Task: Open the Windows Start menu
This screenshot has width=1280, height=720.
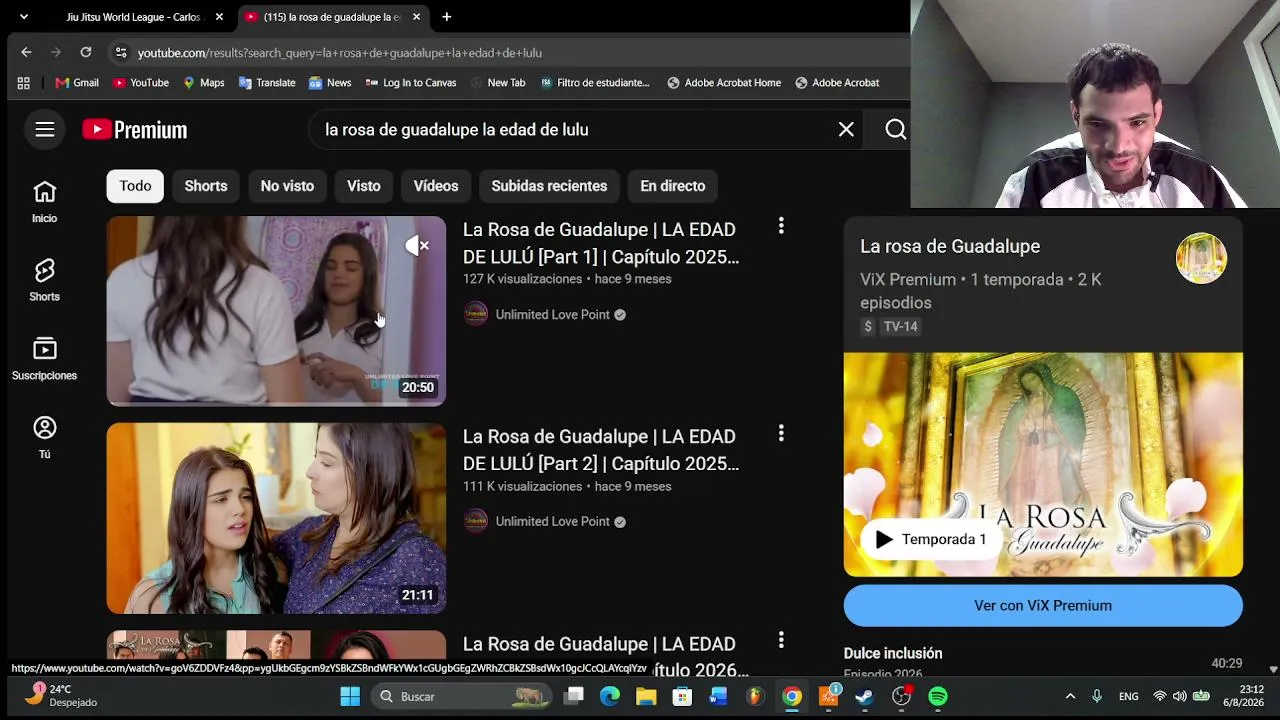Action: coord(350,696)
